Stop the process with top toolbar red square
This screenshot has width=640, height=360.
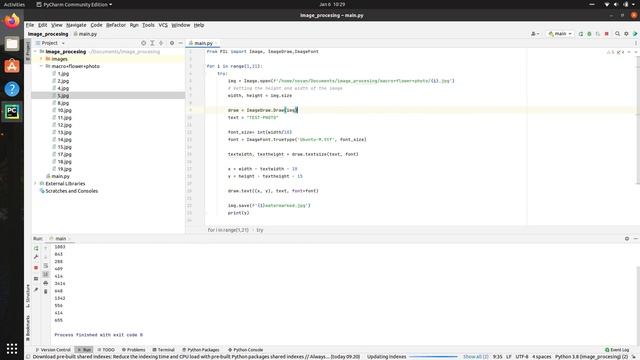tap(607, 34)
